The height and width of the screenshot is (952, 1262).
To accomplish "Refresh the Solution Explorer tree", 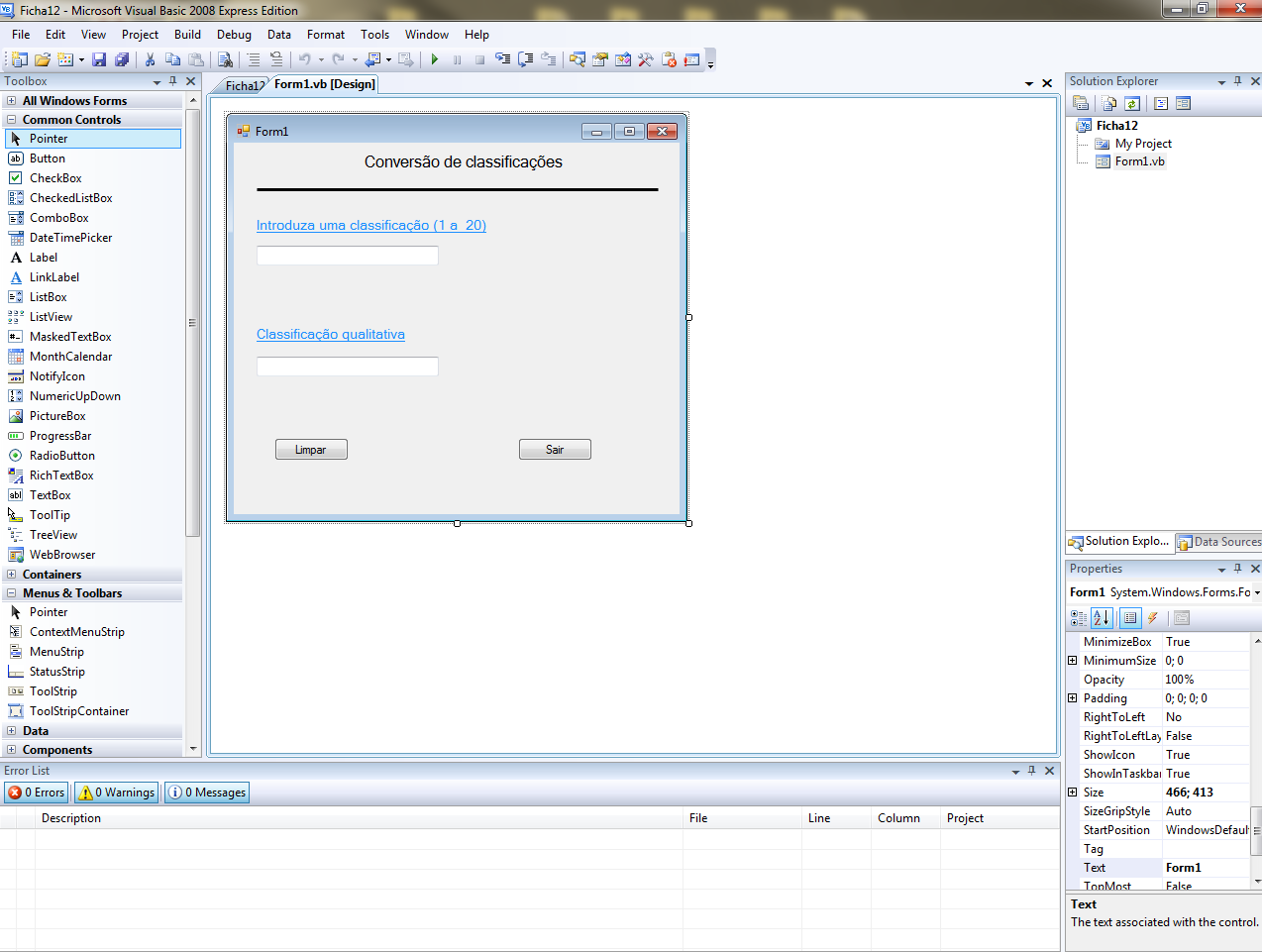I will [1132, 103].
